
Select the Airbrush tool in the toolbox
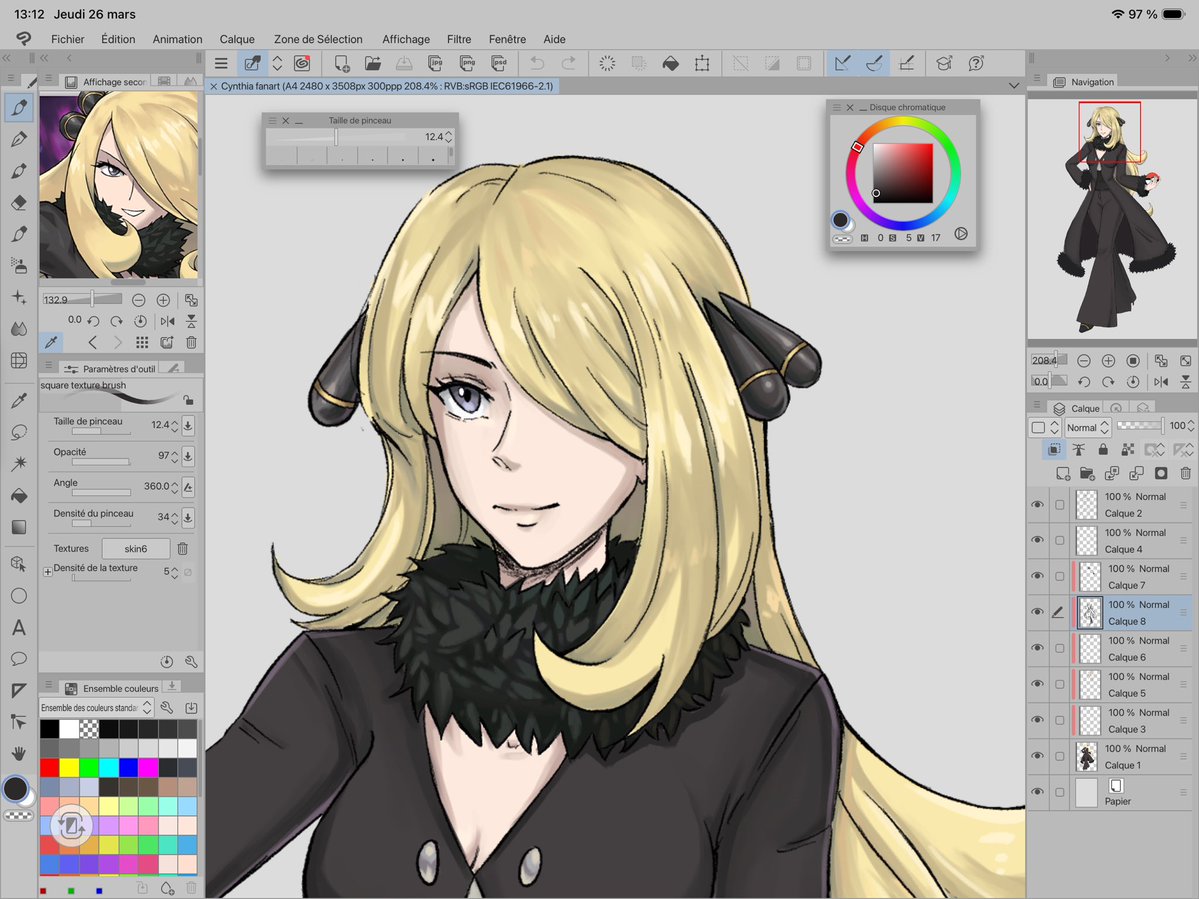pos(19,265)
